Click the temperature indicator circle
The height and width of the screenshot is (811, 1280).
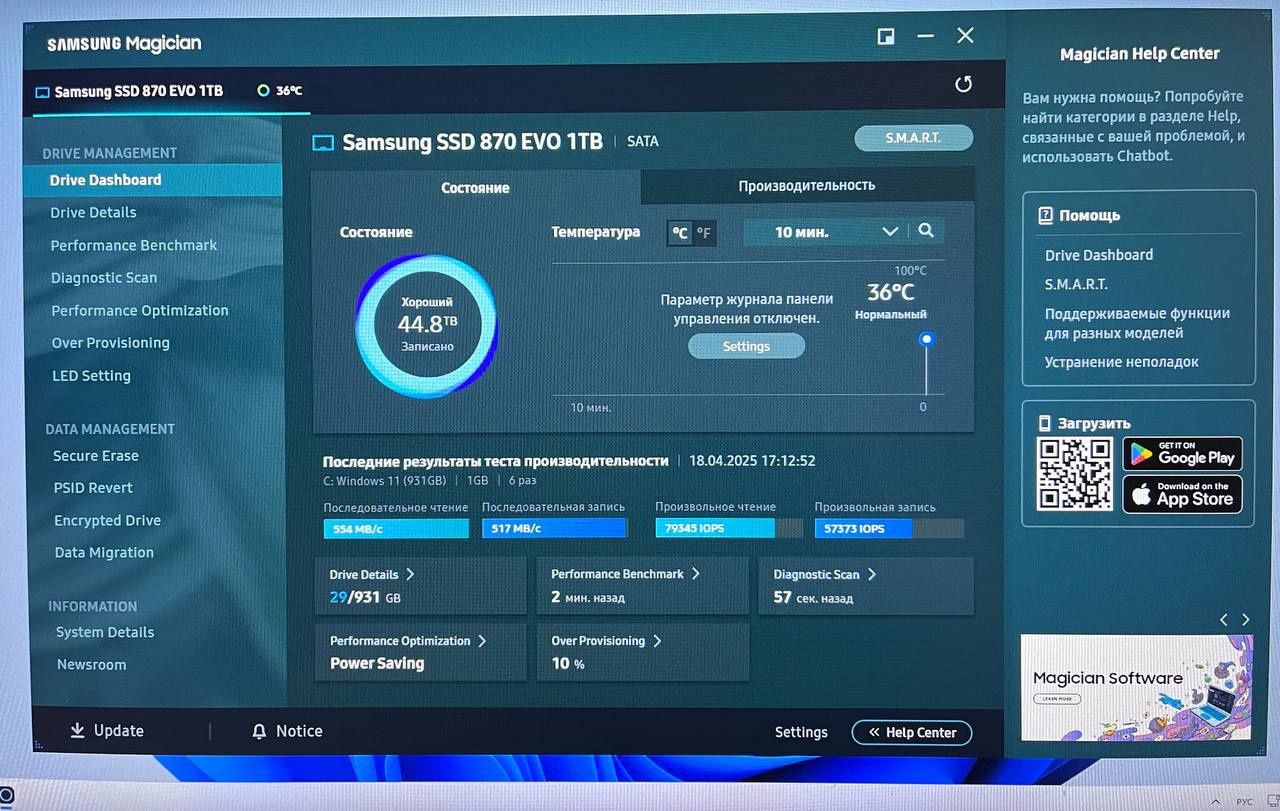point(926,339)
